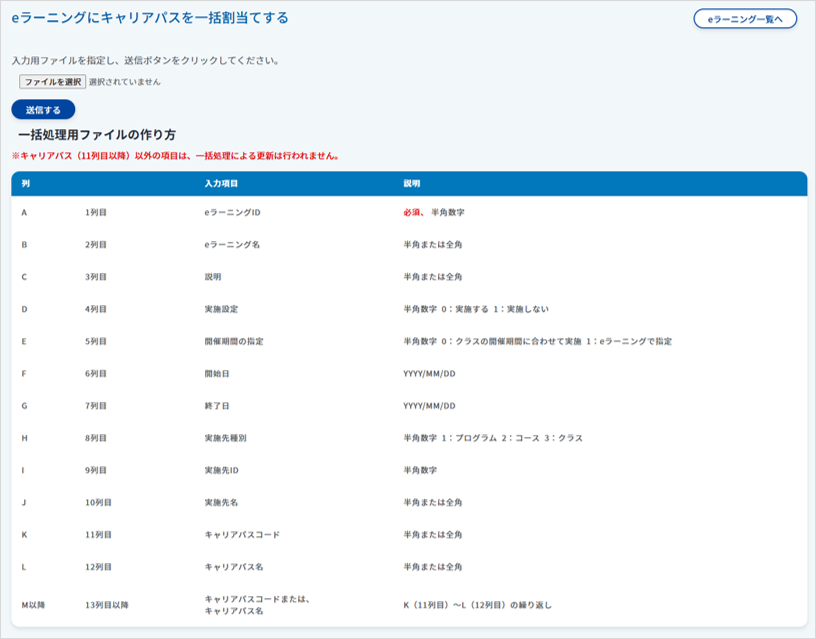Select the キャリアパスコード cell in row K
816x639 pixels.
(242, 535)
